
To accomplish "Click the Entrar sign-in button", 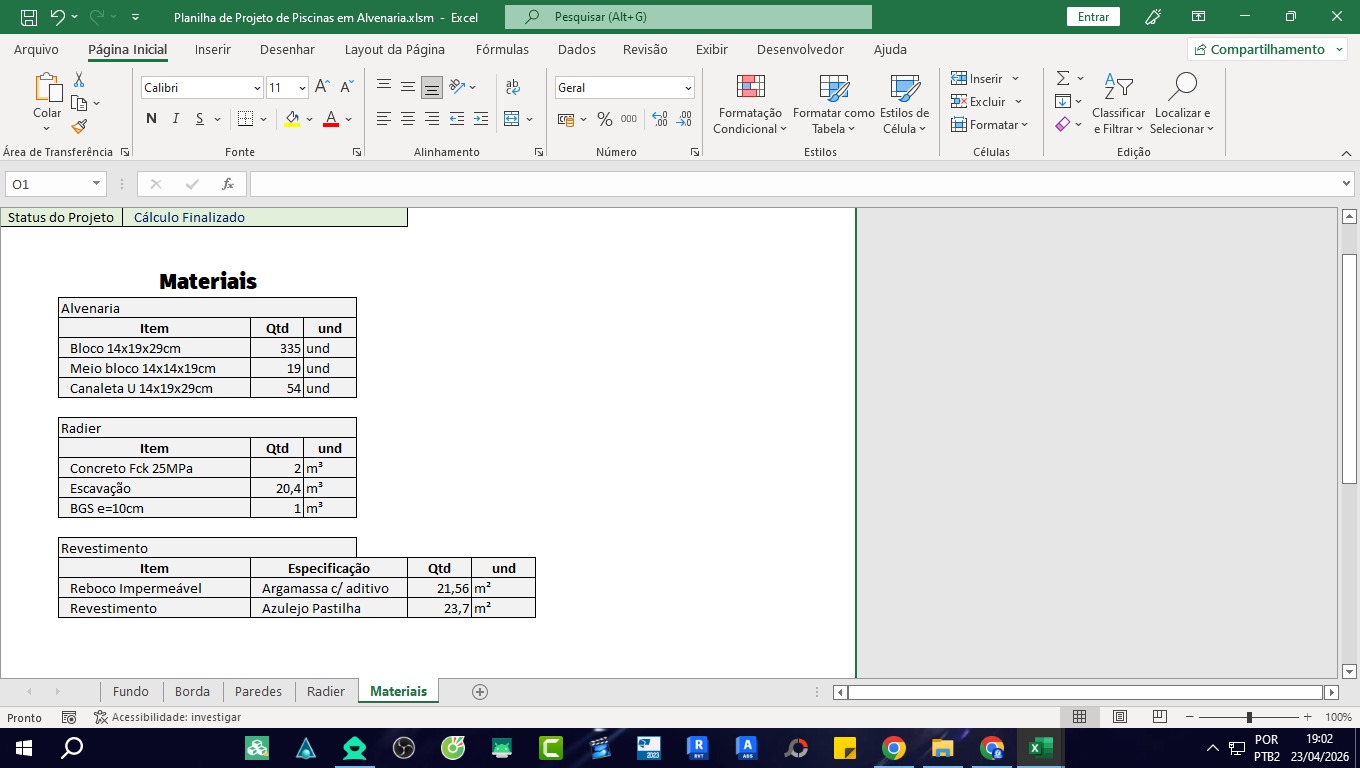I will [1093, 17].
